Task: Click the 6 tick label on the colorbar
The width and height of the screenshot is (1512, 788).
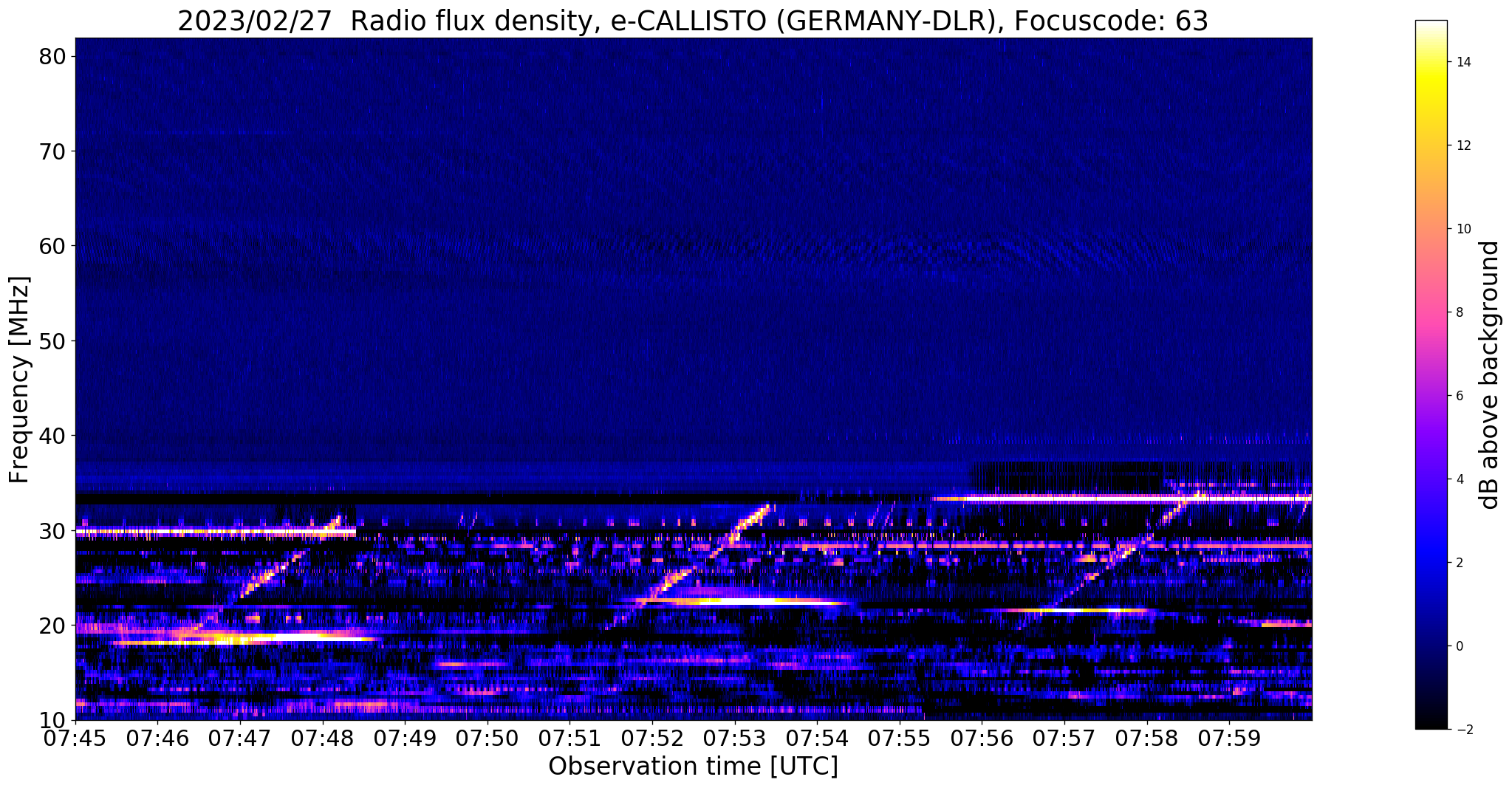Action: click(1458, 396)
